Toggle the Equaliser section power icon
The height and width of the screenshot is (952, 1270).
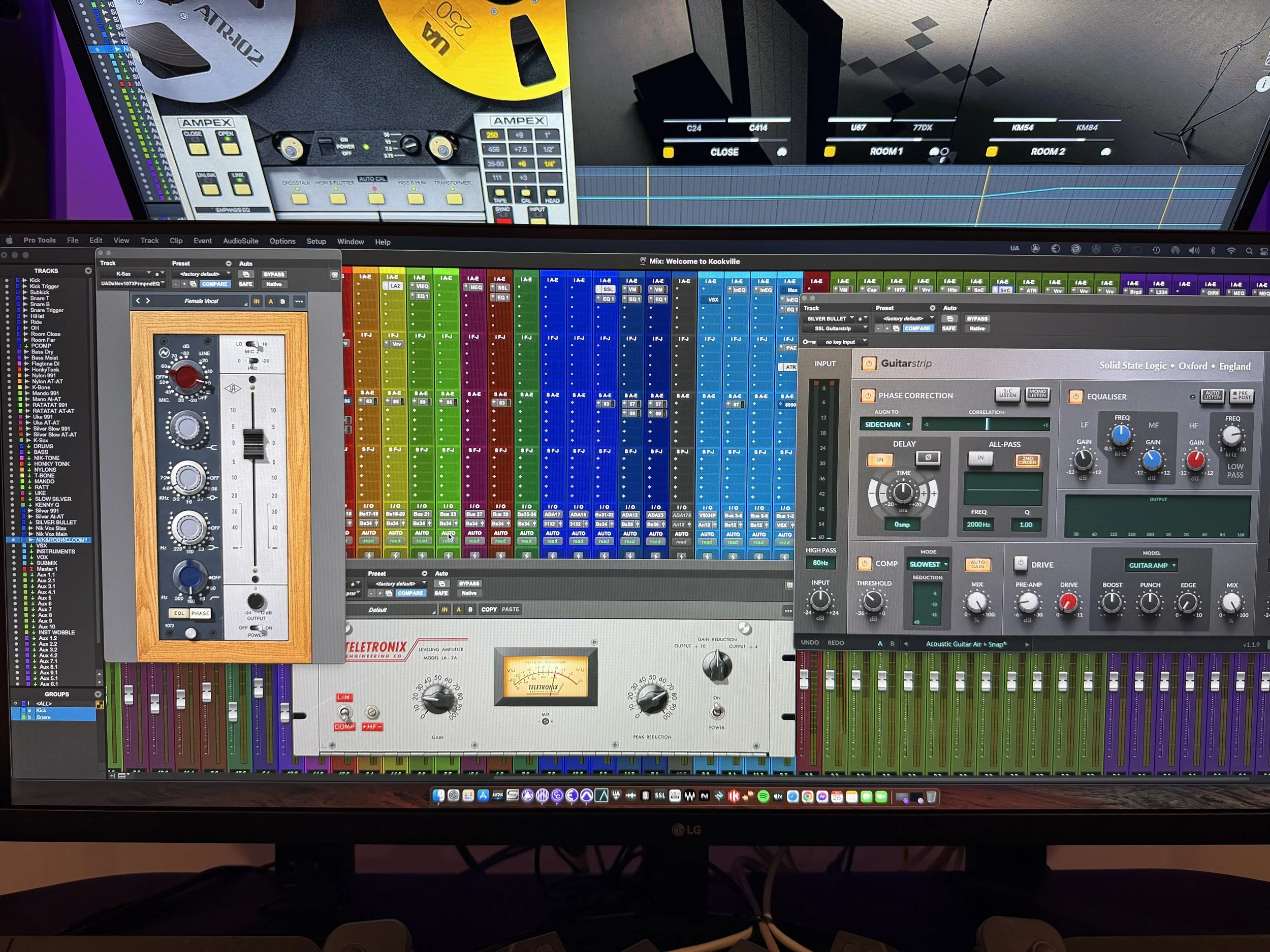[1076, 397]
